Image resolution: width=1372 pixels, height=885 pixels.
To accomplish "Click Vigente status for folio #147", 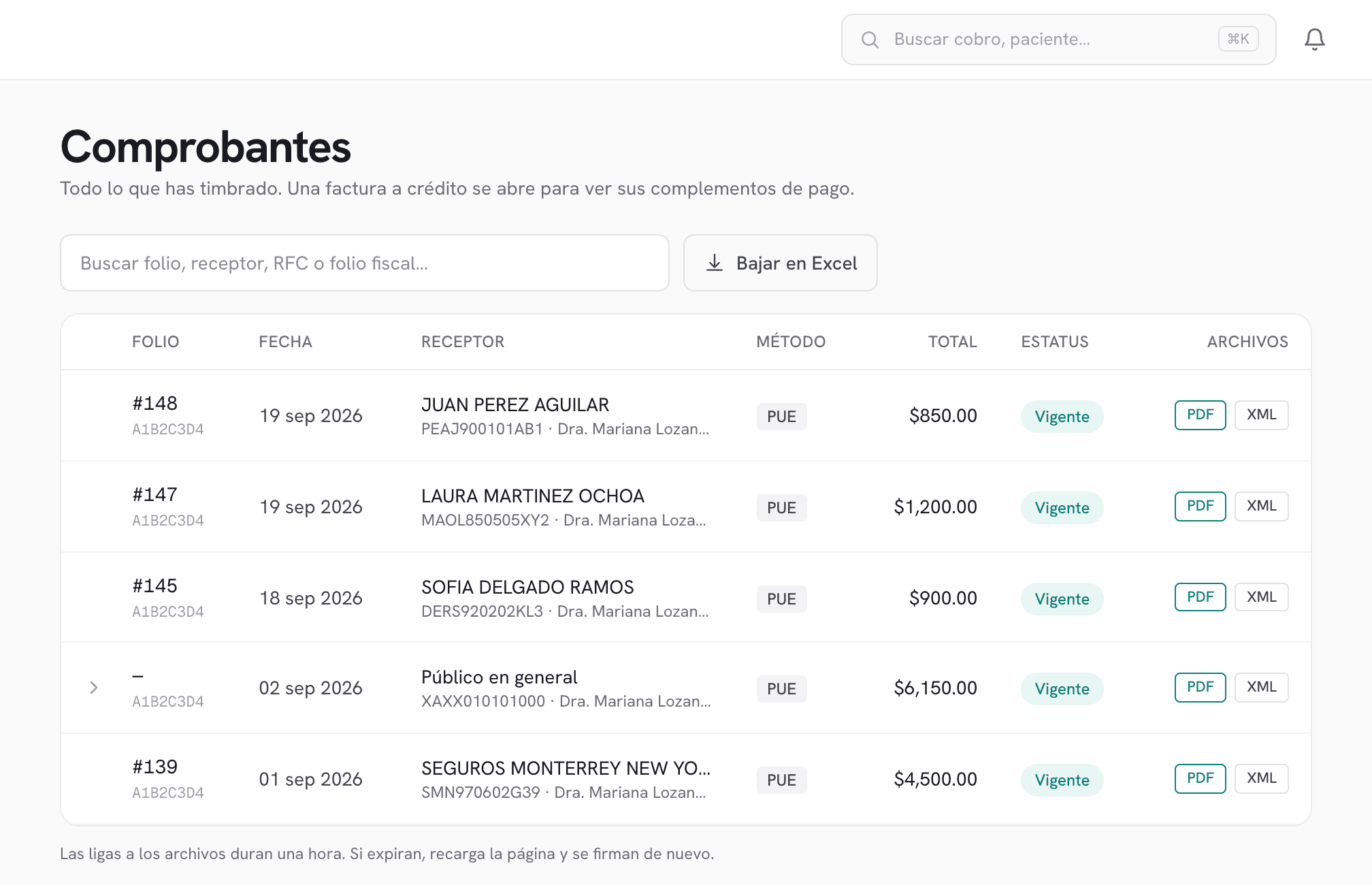I will 1062,508.
